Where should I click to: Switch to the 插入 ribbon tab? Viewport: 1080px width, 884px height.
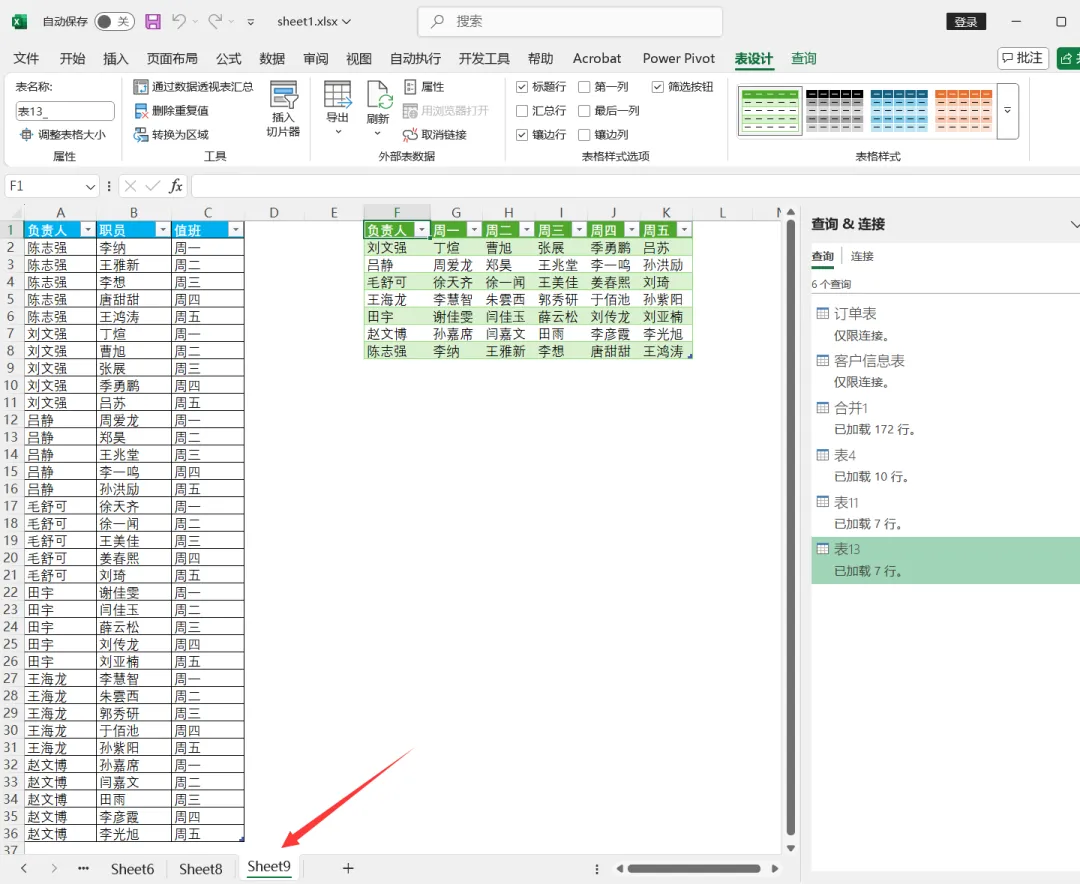[x=116, y=59]
